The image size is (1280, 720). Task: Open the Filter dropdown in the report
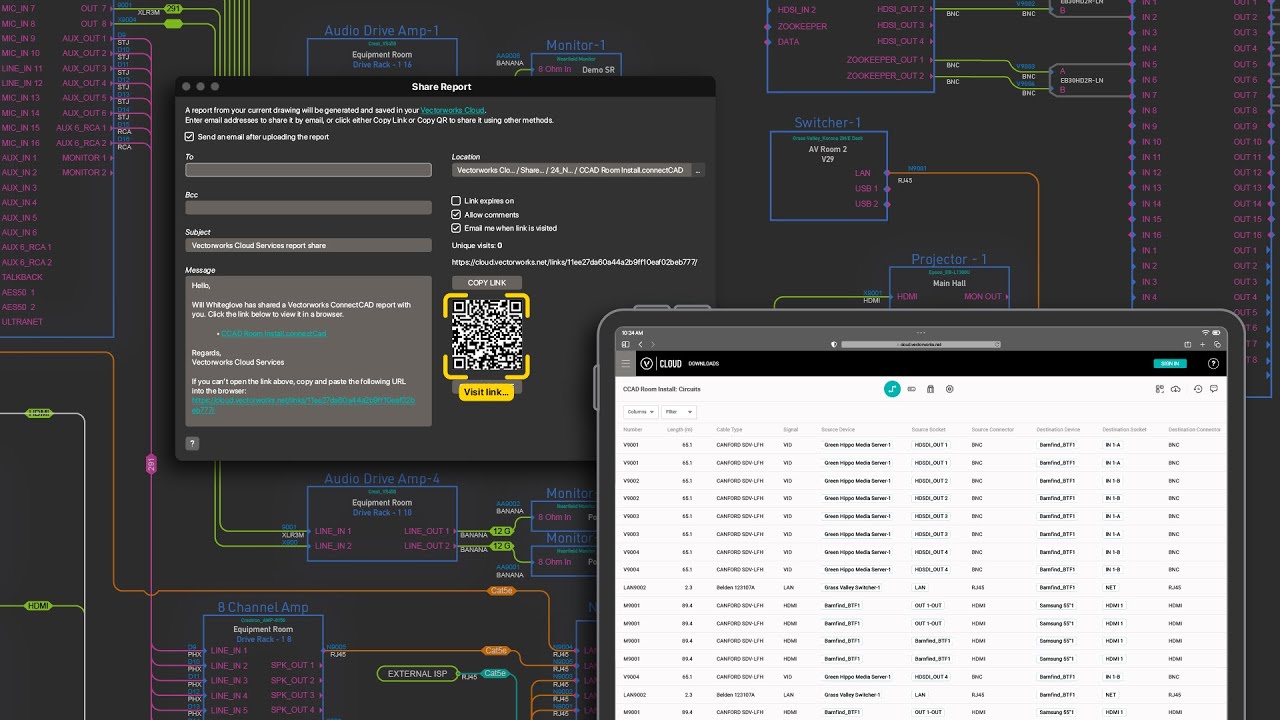[677, 412]
